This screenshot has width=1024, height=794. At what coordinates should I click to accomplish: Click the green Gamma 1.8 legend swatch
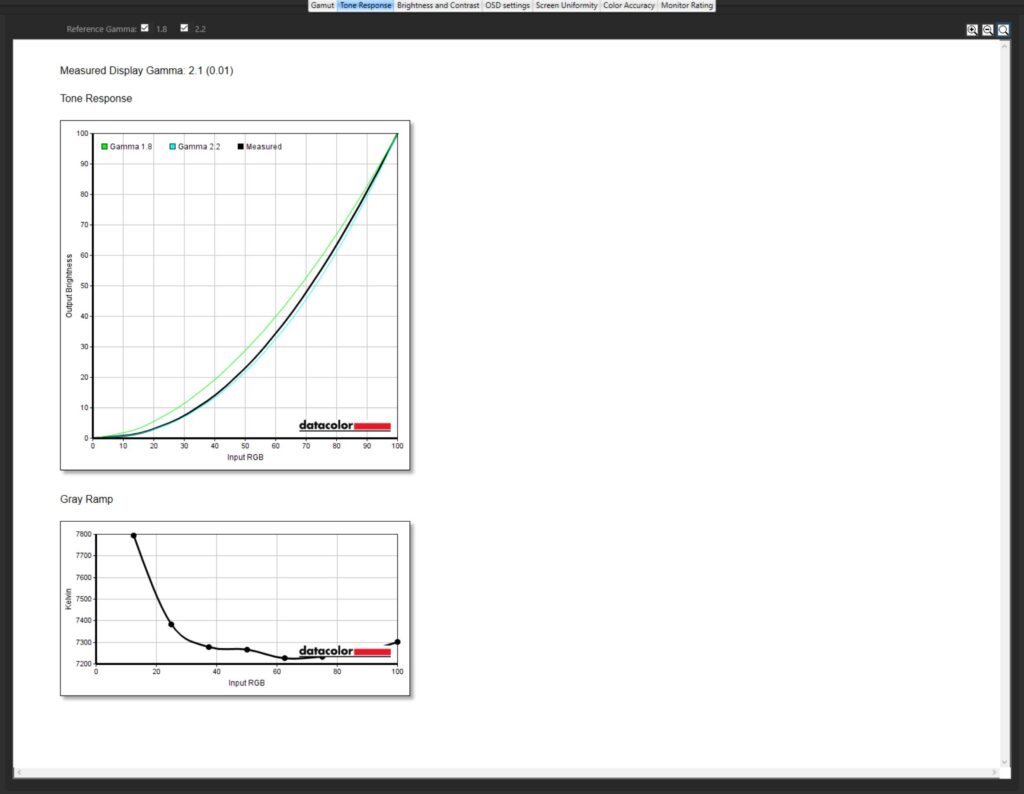coord(104,147)
